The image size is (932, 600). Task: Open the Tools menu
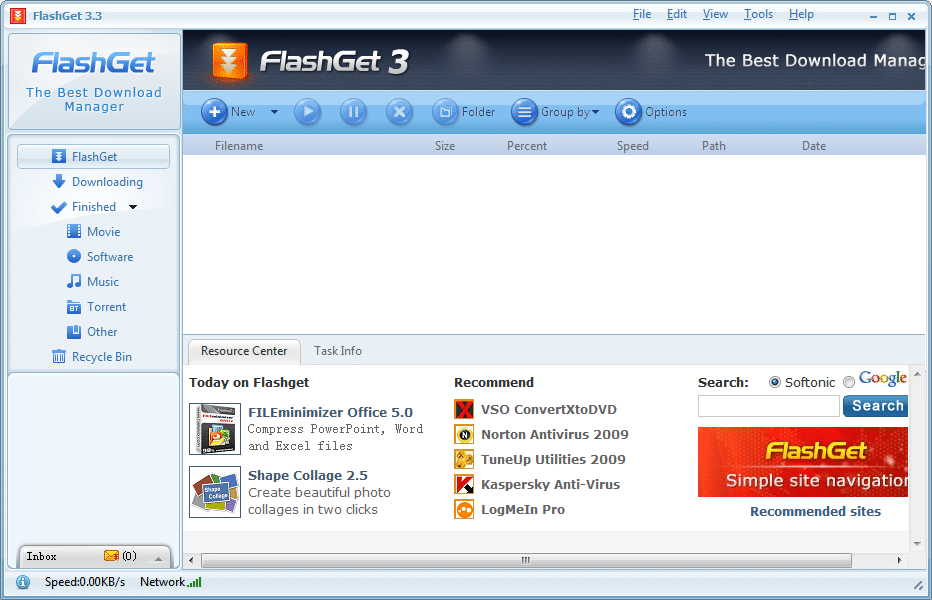pyautogui.click(x=758, y=14)
